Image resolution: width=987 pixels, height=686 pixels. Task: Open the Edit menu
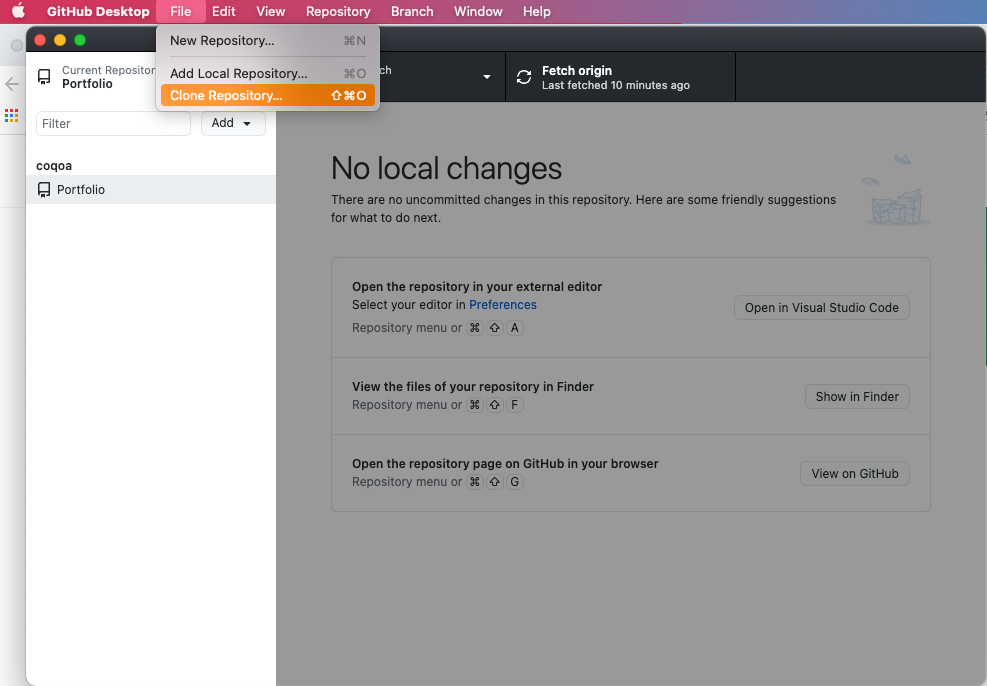click(x=223, y=11)
